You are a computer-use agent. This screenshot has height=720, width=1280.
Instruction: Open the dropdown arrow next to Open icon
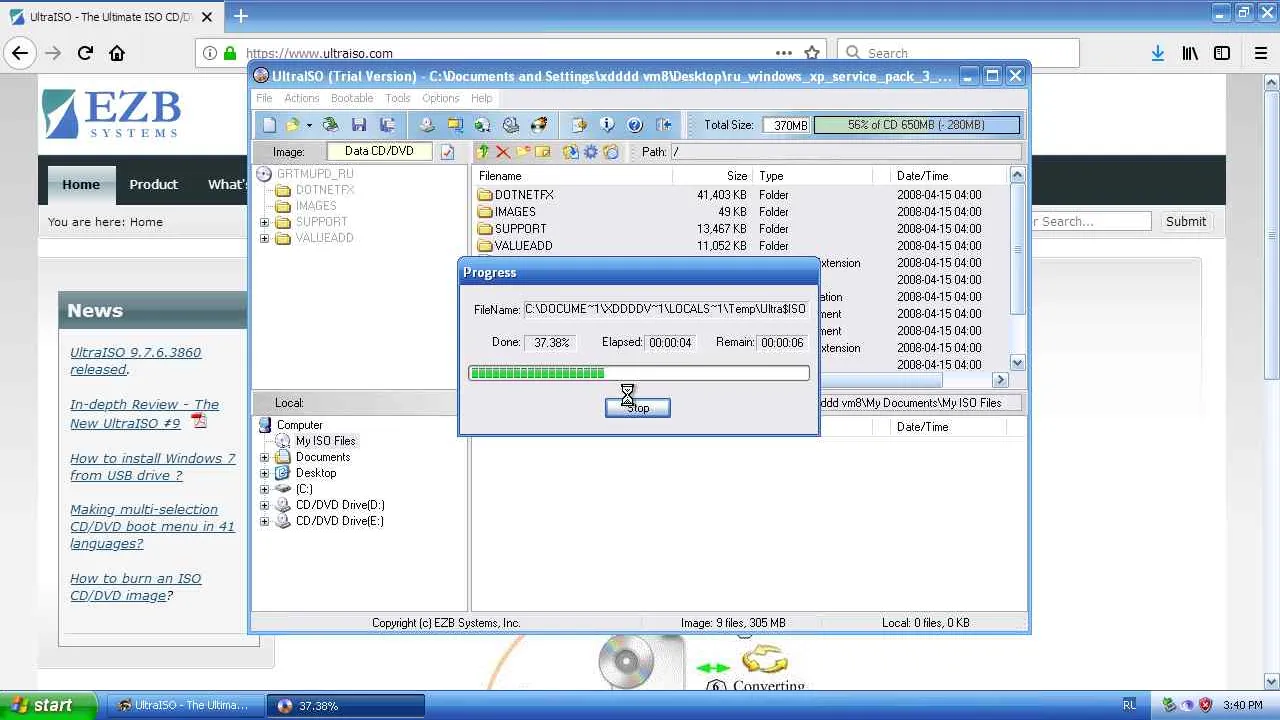click(x=309, y=125)
